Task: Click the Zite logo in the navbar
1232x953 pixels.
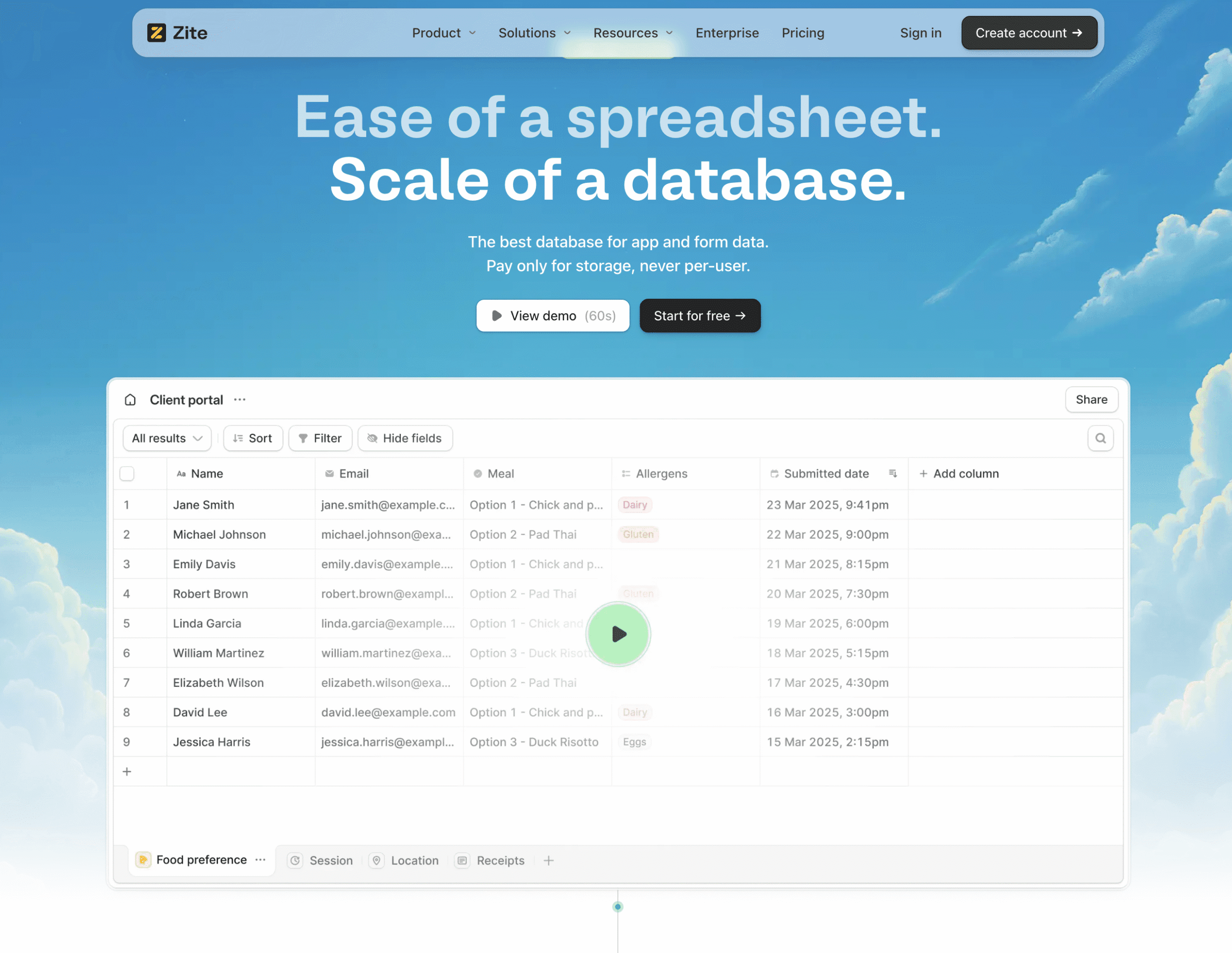Action: coord(177,33)
